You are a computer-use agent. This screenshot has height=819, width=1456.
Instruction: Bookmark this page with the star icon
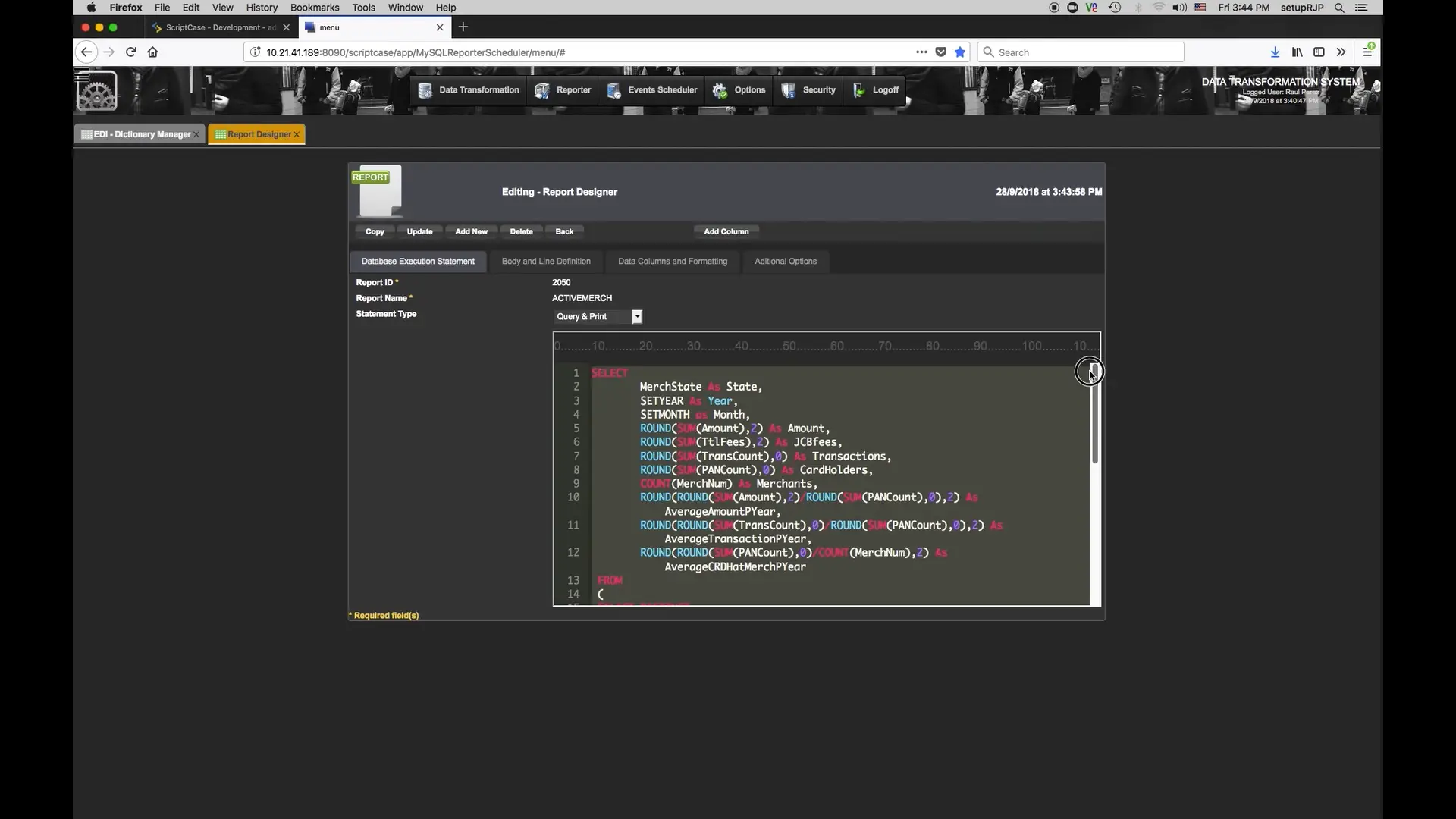click(959, 52)
